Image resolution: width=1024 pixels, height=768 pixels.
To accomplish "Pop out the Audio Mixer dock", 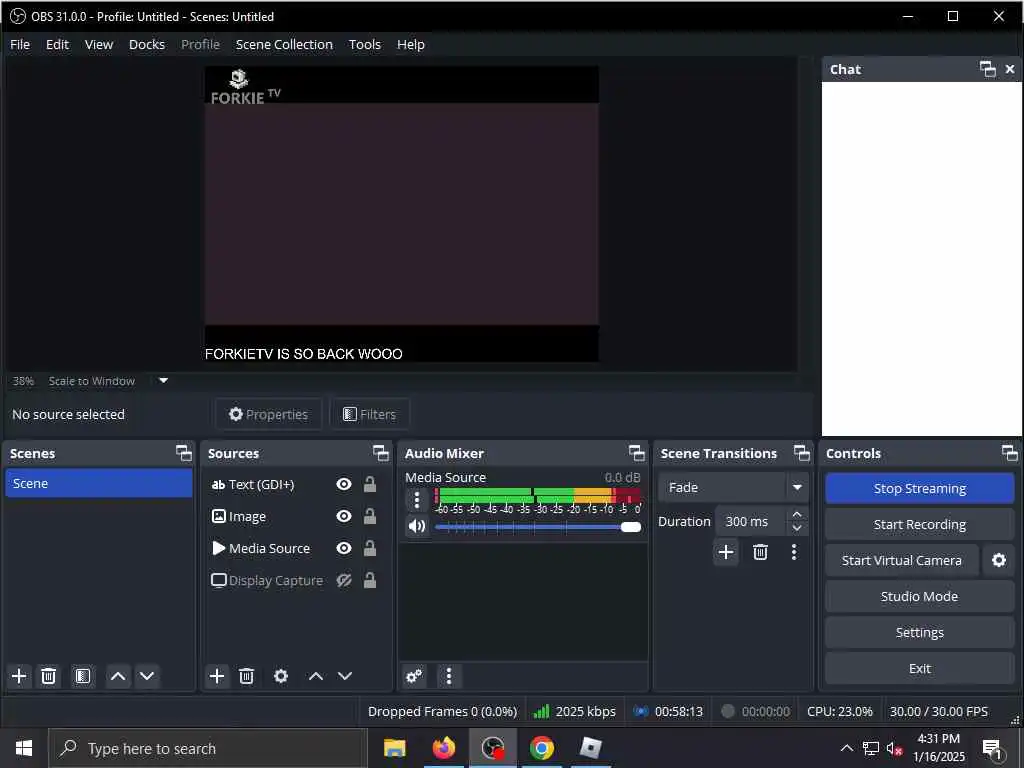I will [637, 453].
